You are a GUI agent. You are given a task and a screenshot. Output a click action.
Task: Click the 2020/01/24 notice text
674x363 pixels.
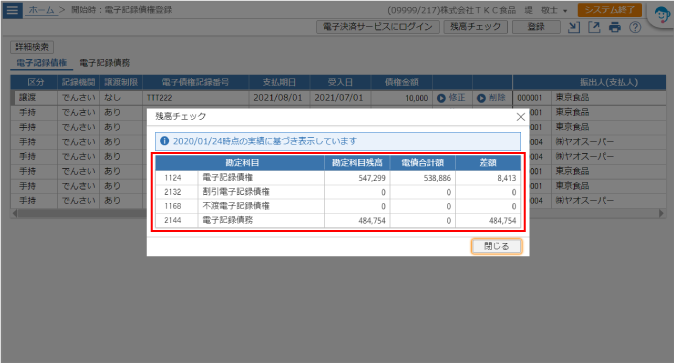pyautogui.click(x=265, y=141)
